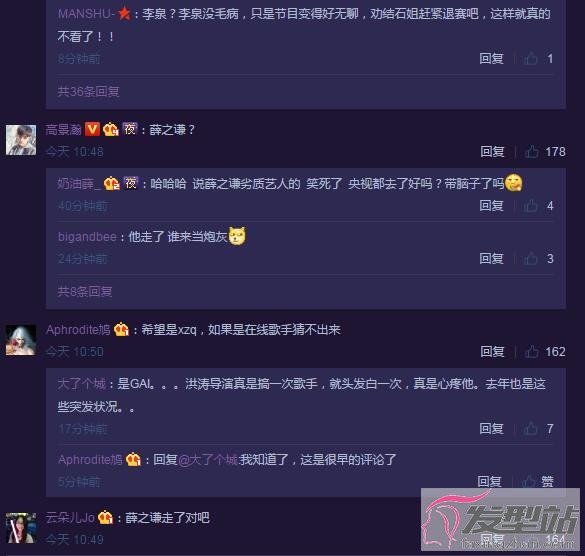Expand the 共8条回复 reply thread

pos(85,291)
